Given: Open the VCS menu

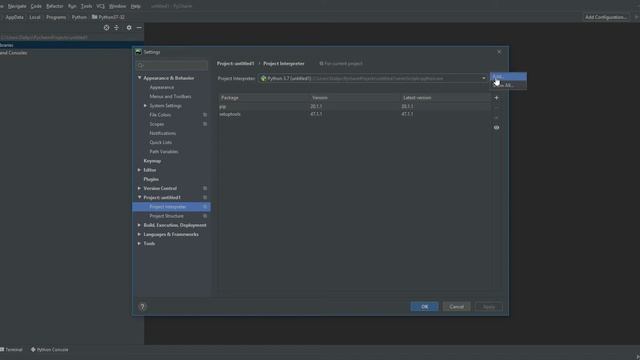Looking at the screenshot, I should coord(100,6).
